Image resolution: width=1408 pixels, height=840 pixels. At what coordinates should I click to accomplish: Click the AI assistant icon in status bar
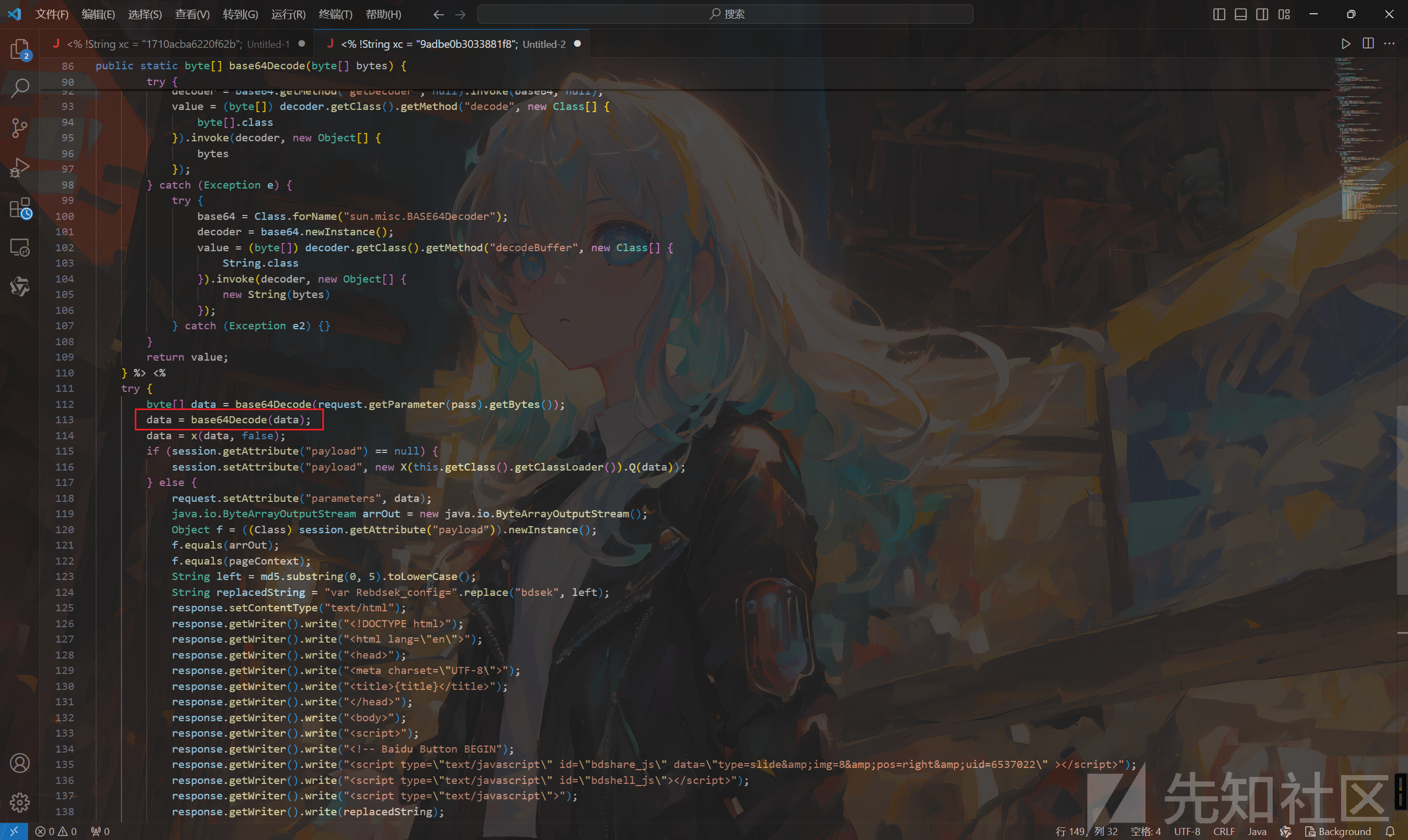[x=1286, y=832]
